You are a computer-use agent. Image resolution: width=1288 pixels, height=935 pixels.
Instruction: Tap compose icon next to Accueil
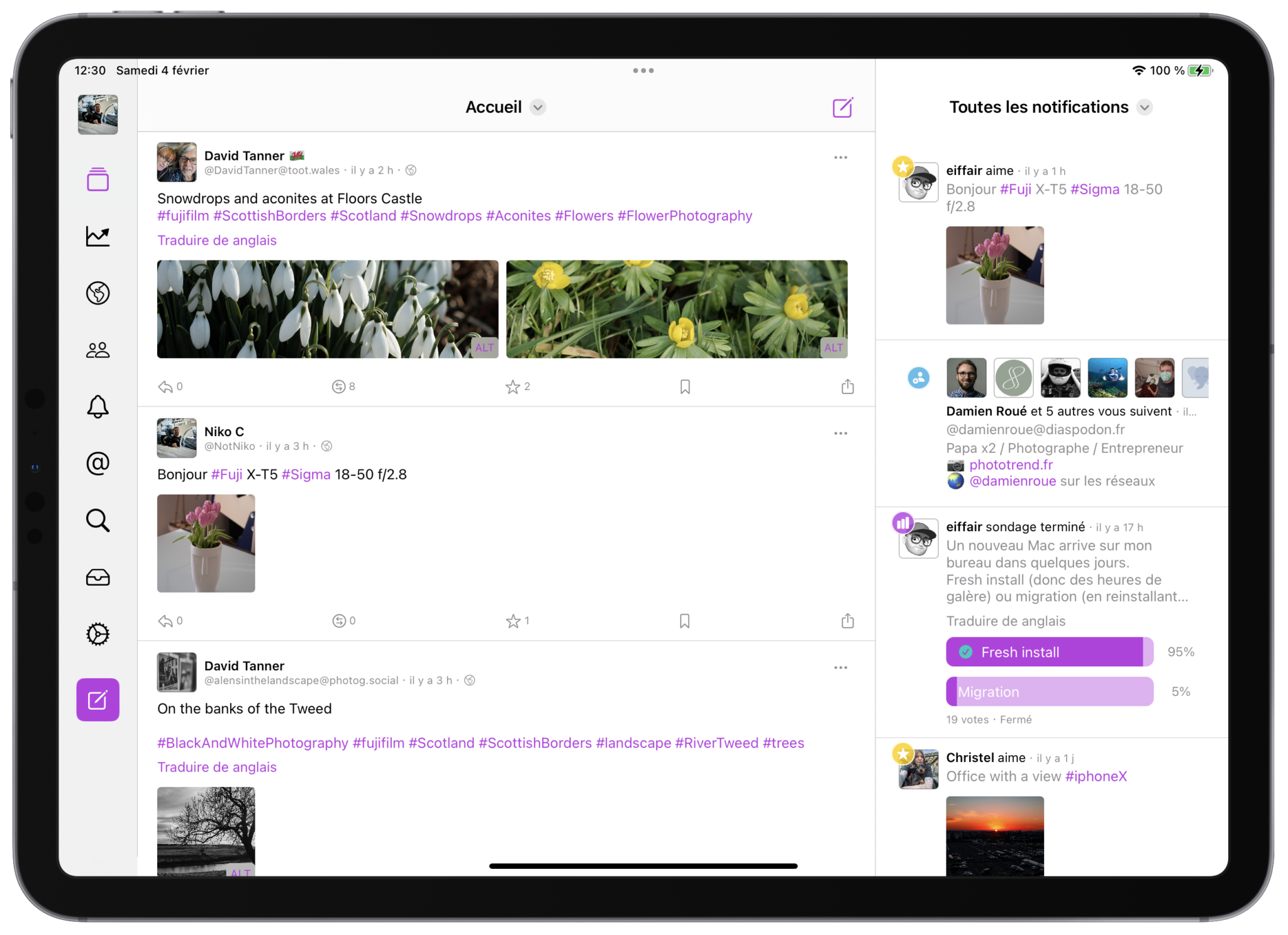[843, 107]
